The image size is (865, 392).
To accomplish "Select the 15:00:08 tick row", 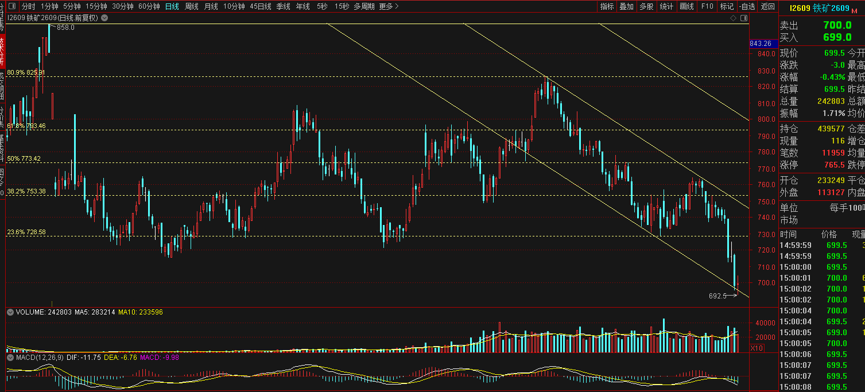I will pos(822,386).
